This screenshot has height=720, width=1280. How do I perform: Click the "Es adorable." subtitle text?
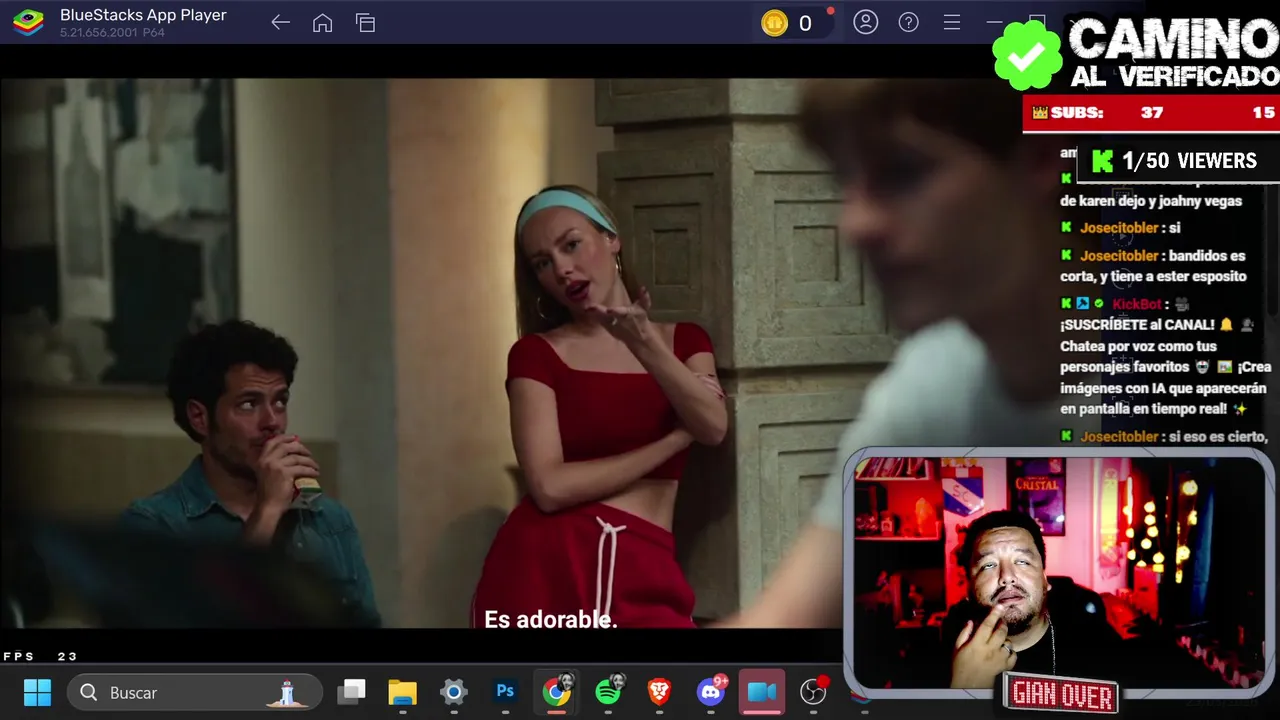(x=551, y=620)
